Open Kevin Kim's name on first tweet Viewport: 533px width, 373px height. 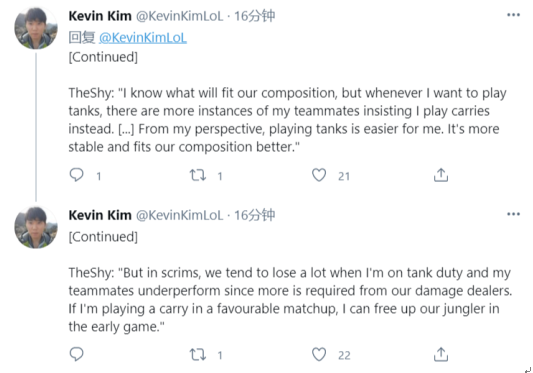pyautogui.click(x=100, y=16)
